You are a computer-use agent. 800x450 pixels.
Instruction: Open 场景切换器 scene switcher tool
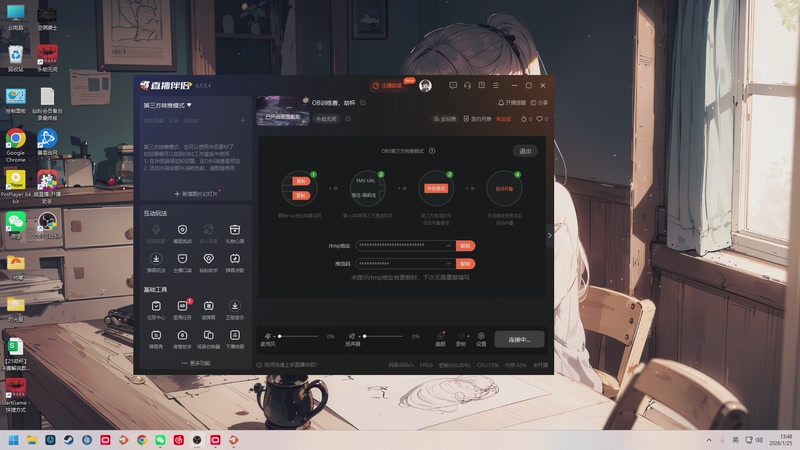coord(209,338)
